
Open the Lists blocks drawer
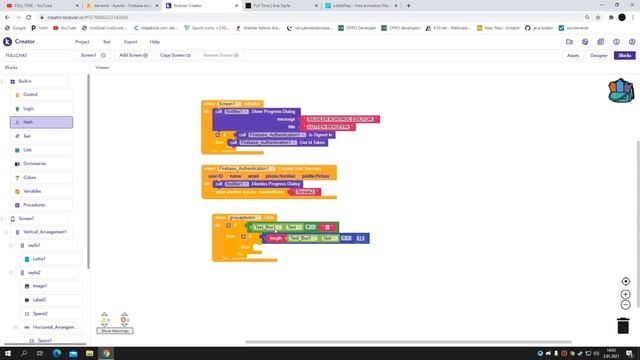[x=41, y=150]
